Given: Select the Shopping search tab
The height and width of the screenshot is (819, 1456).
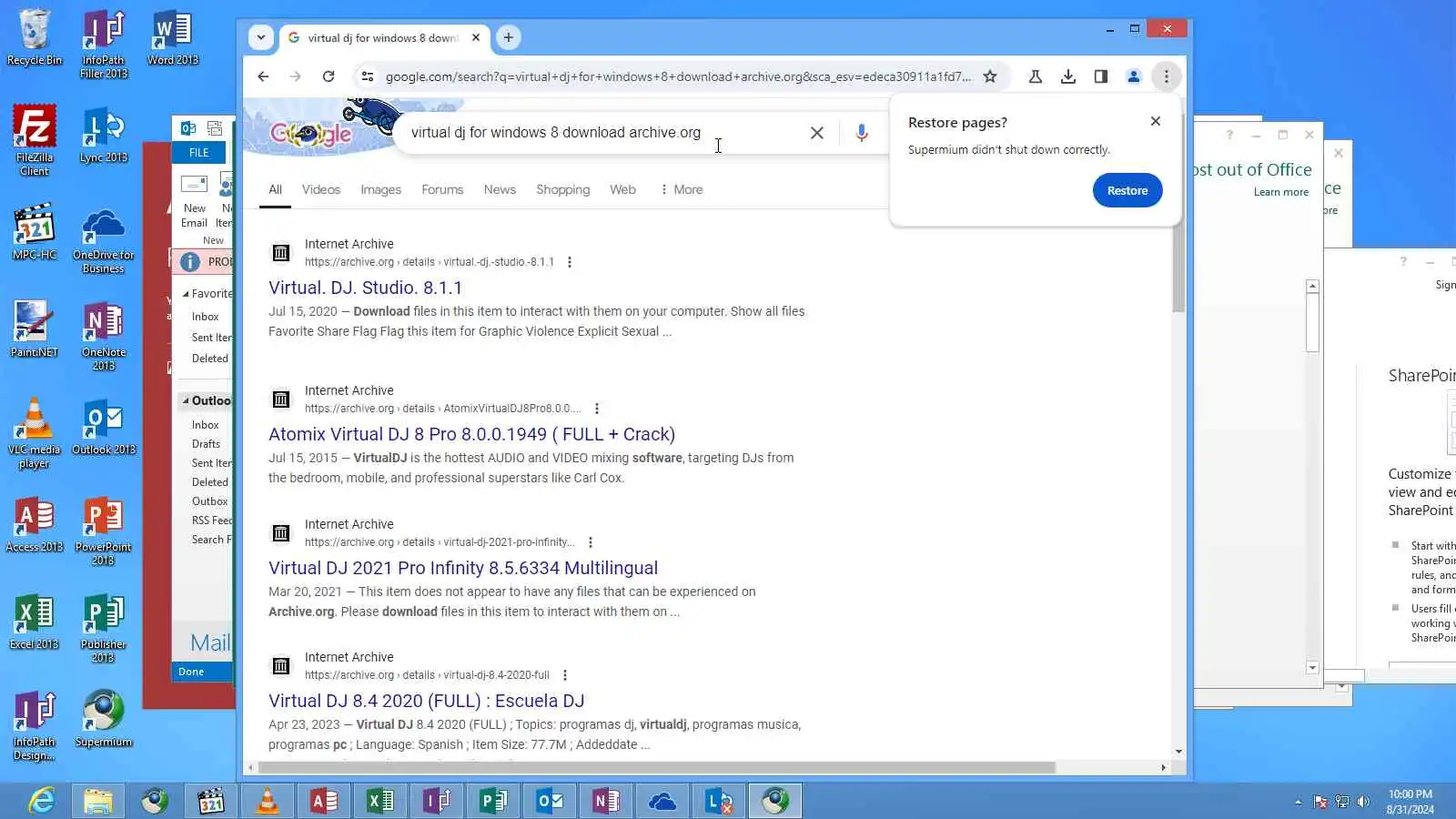Looking at the screenshot, I should 562,189.
